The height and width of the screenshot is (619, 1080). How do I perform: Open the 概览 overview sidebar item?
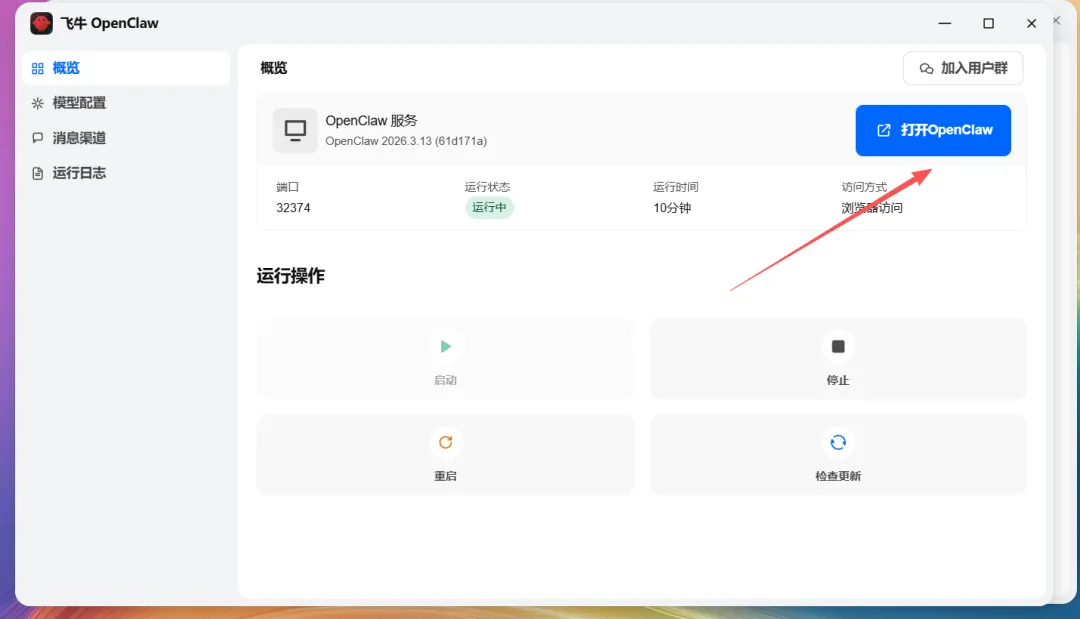[x=126, y=68]
